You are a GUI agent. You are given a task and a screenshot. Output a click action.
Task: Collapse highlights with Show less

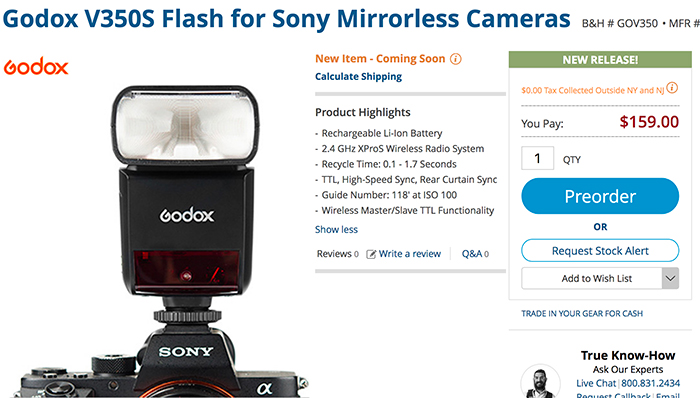click(x=336, y=229)
